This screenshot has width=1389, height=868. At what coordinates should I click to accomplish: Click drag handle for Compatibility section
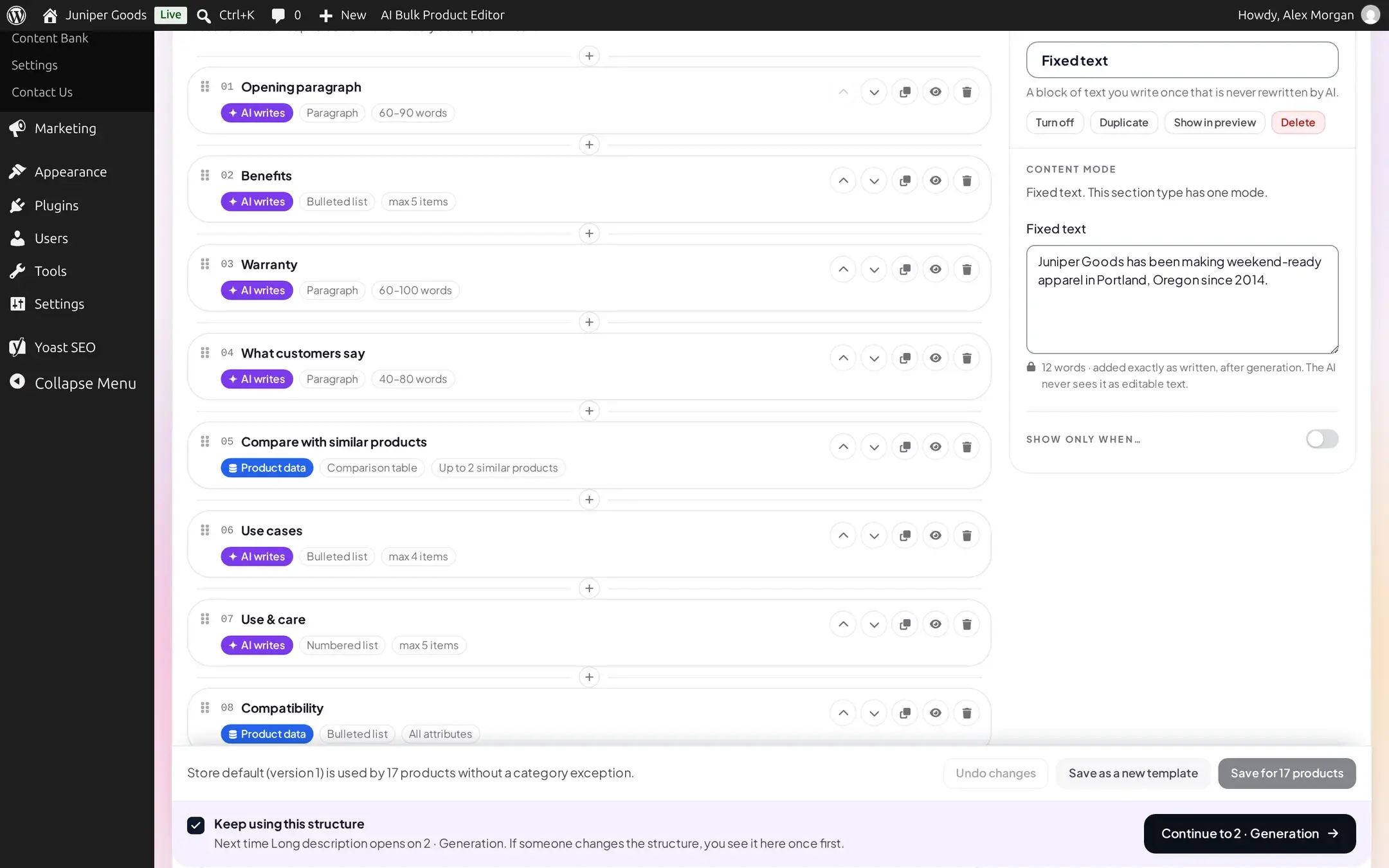(x=205, y=708)
